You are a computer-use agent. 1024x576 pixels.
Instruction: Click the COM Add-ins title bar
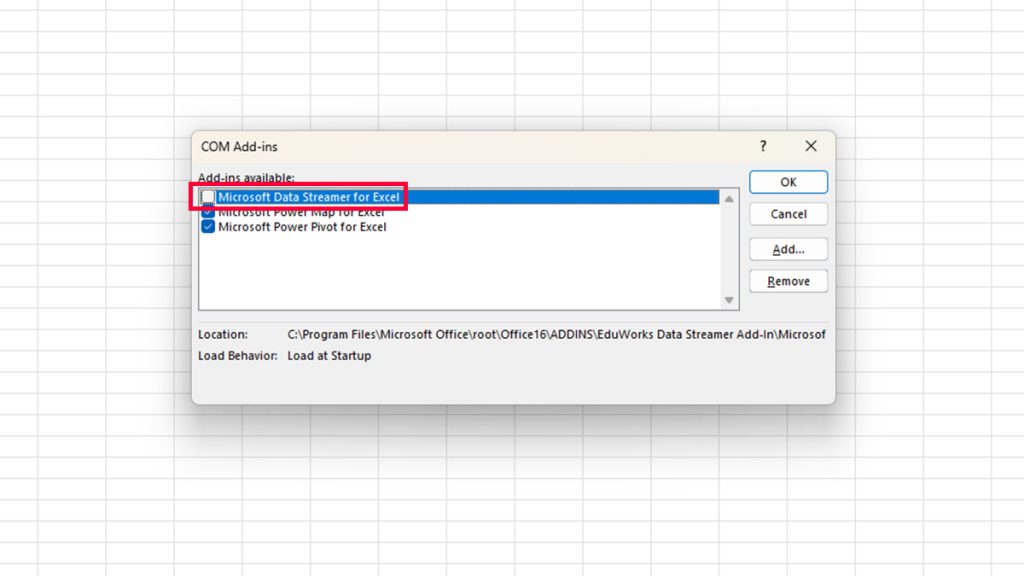(x=450, y=146)
